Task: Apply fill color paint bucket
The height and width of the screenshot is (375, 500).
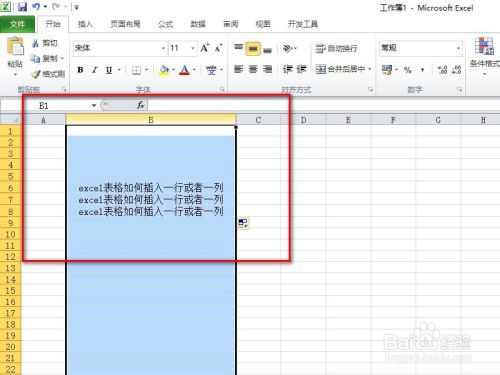Action: [x=164, y=70]
